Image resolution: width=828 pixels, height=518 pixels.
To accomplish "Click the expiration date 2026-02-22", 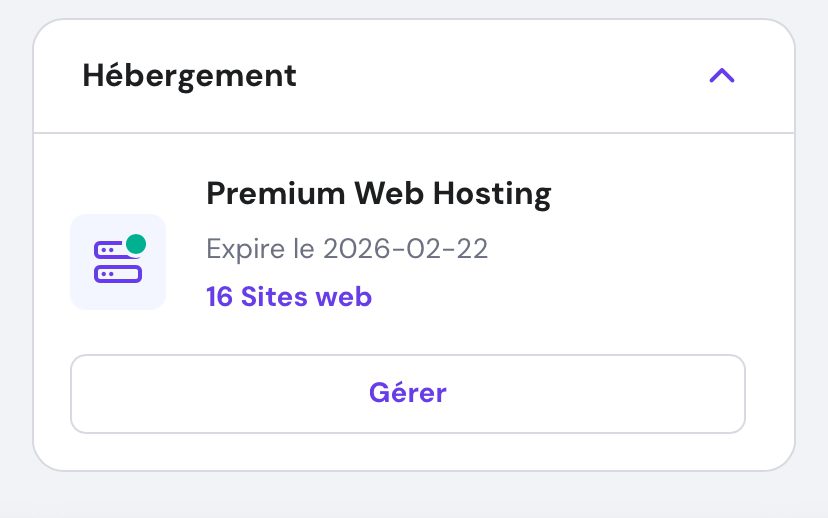I will pos(405,248).
